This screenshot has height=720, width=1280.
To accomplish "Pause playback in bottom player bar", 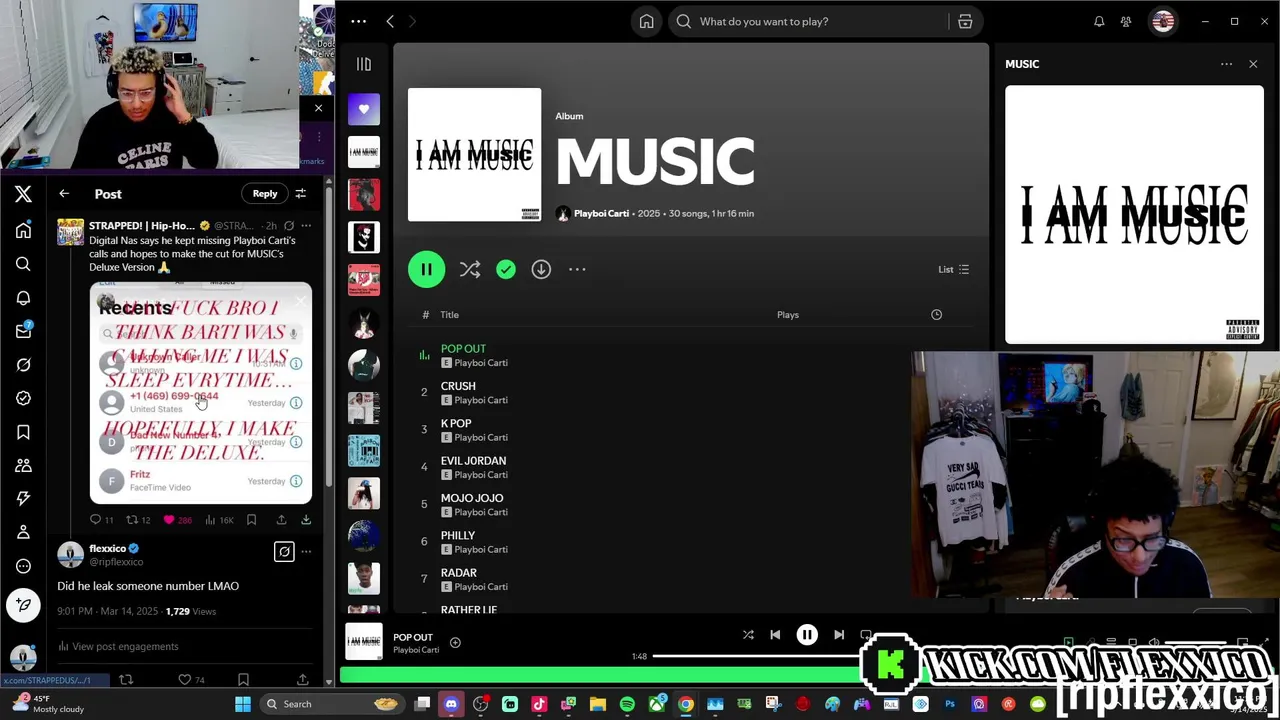I will click(807, 635).
